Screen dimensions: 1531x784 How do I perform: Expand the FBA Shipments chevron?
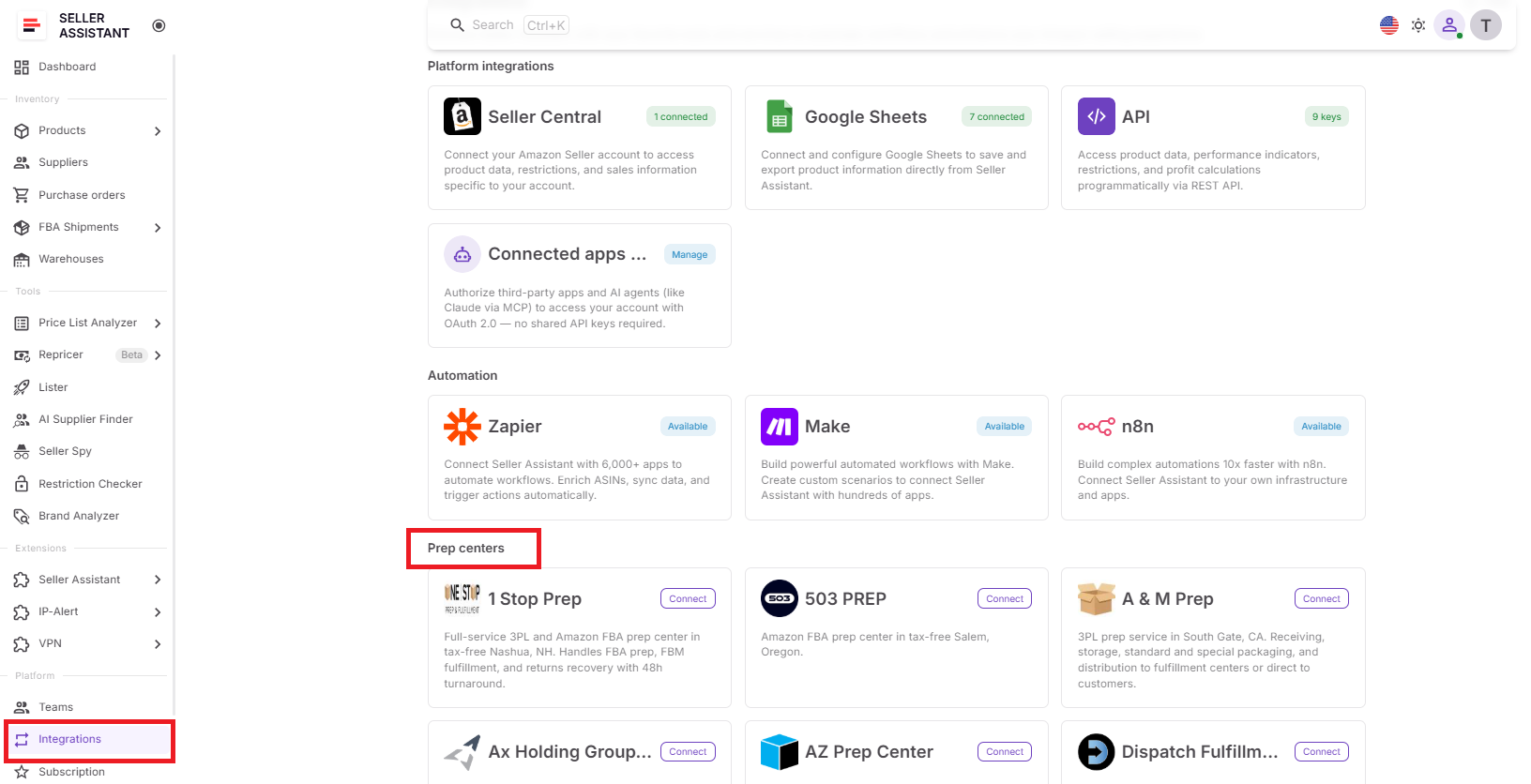click(x=158, y=228)
